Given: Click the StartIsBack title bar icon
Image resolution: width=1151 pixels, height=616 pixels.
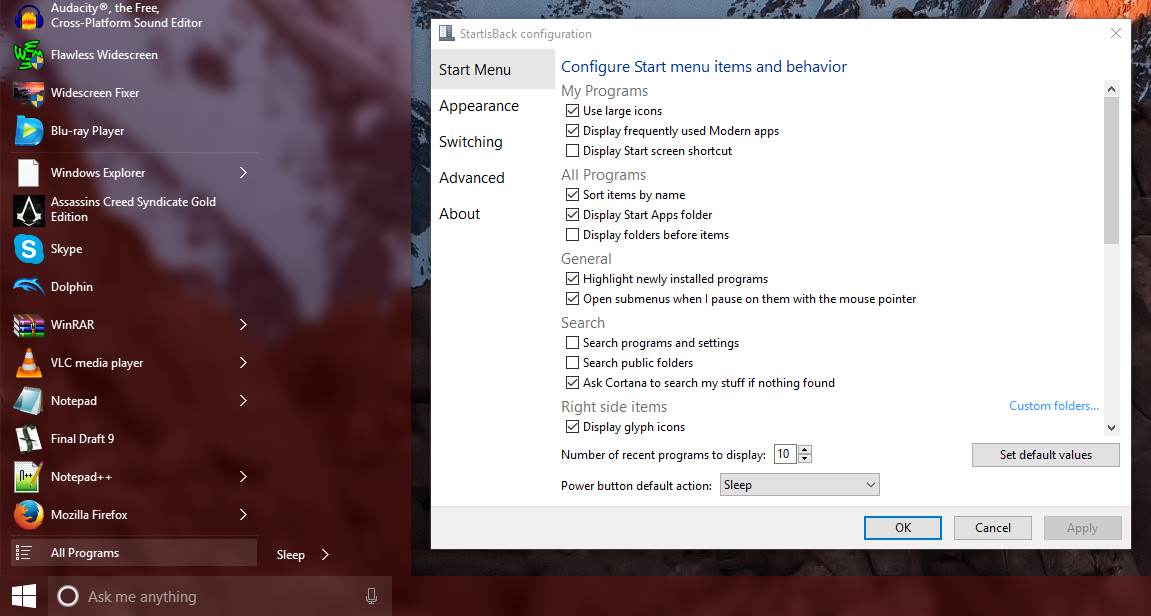Looking at the screenshot, I should [446, 33].
